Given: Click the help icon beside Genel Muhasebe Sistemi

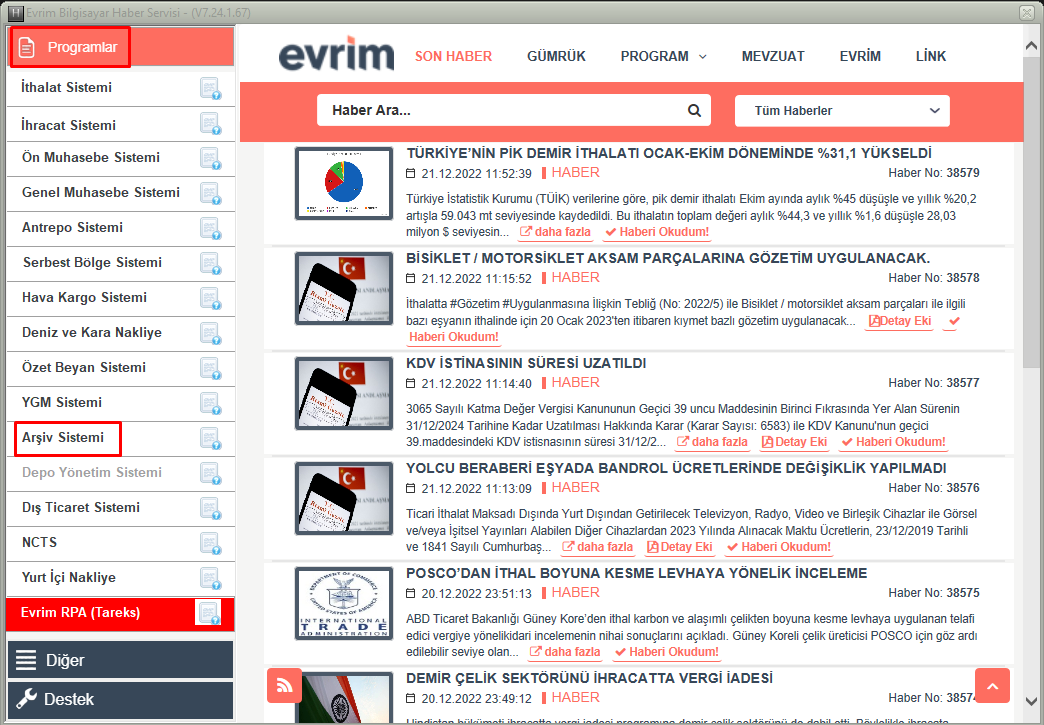Looking at the screenshot, I should pyautogui.click(x=210, y=194).
